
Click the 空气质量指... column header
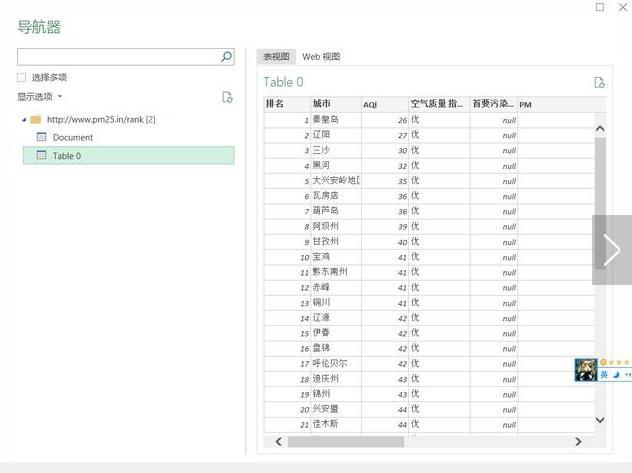pos(439,104)
